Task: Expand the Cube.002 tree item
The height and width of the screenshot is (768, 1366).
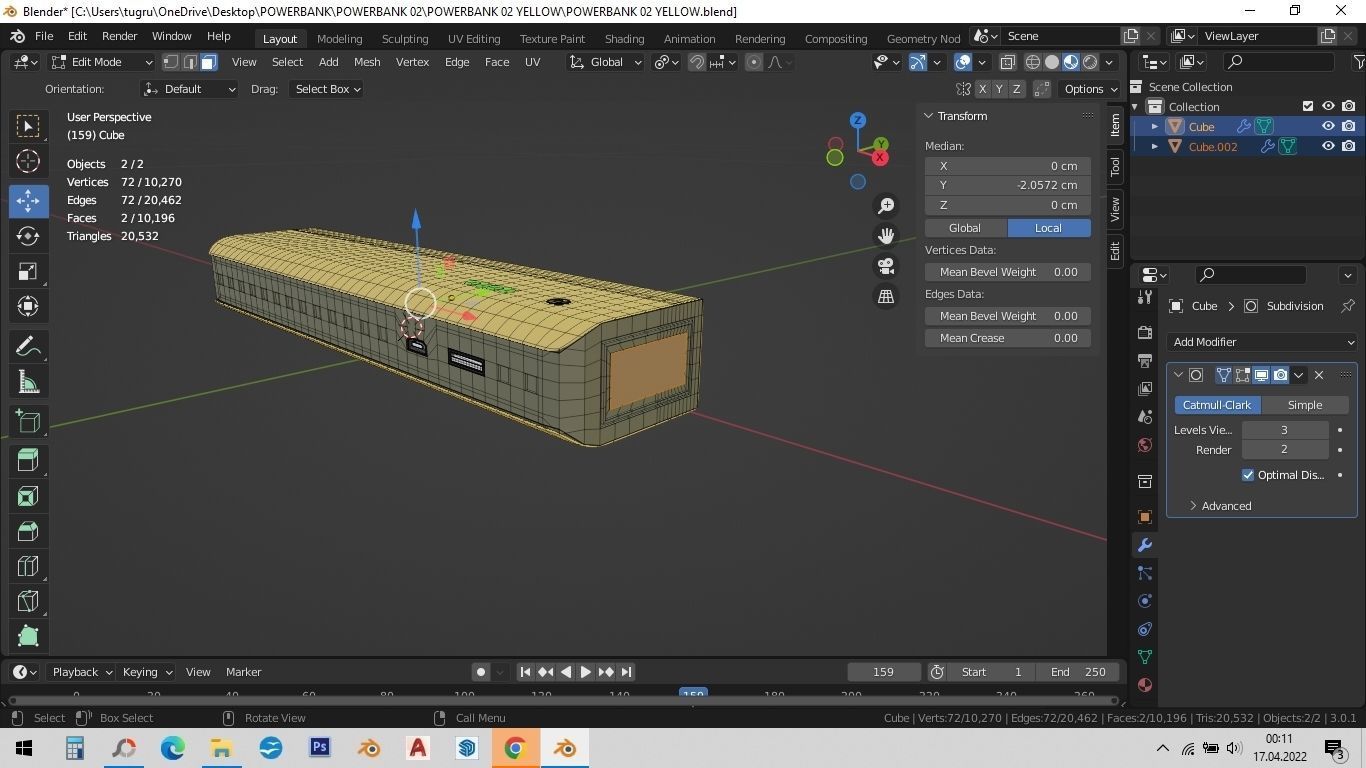Action: [x=1155, y=146]
